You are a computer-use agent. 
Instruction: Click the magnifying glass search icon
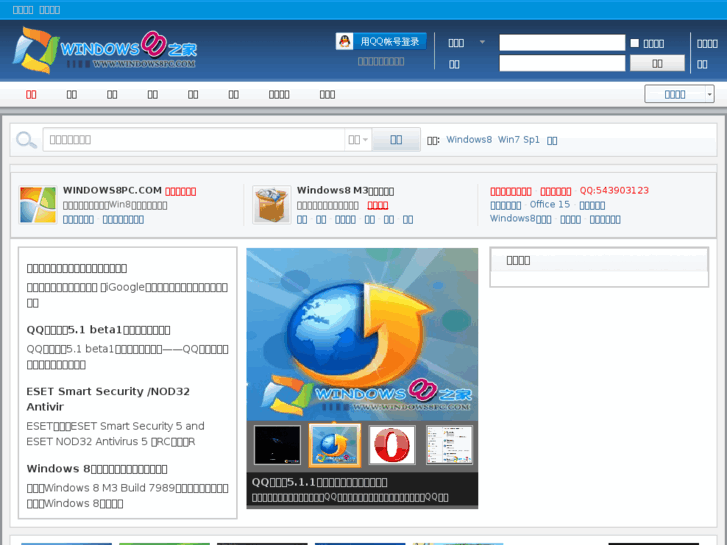pos(26,140)
